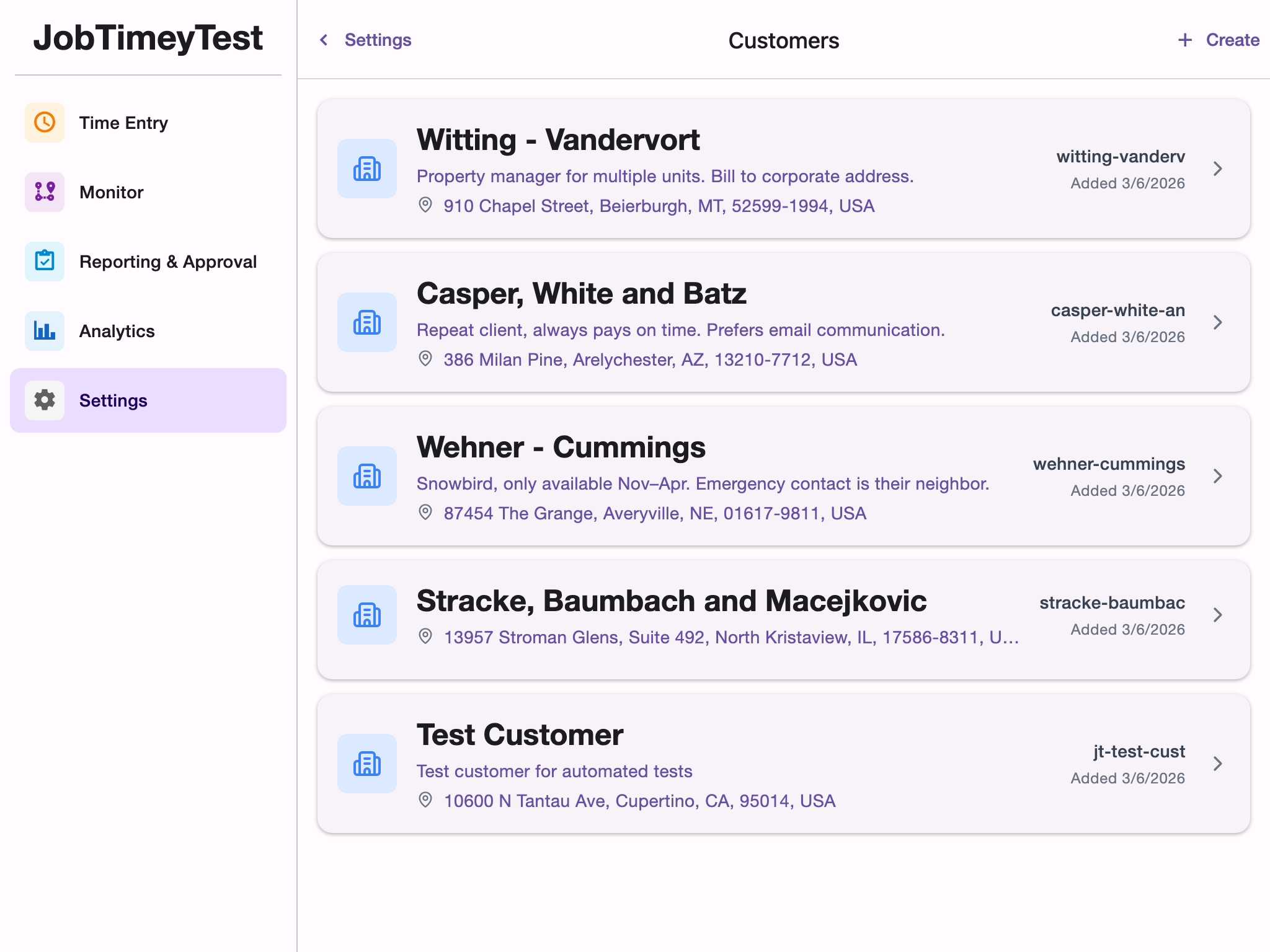This screenshot has width=1270, height=952.
Task: Go back using the Settings link
Action: 378,40
